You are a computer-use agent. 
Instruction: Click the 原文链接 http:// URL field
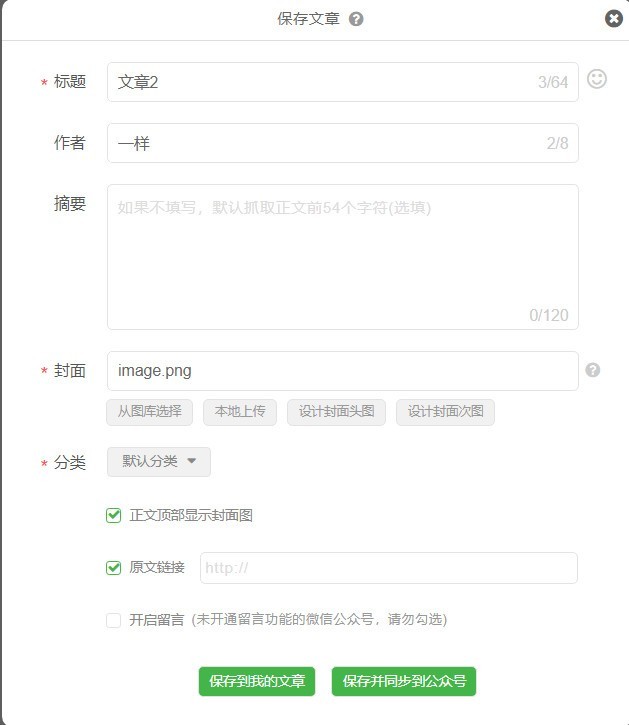(389, 568)
